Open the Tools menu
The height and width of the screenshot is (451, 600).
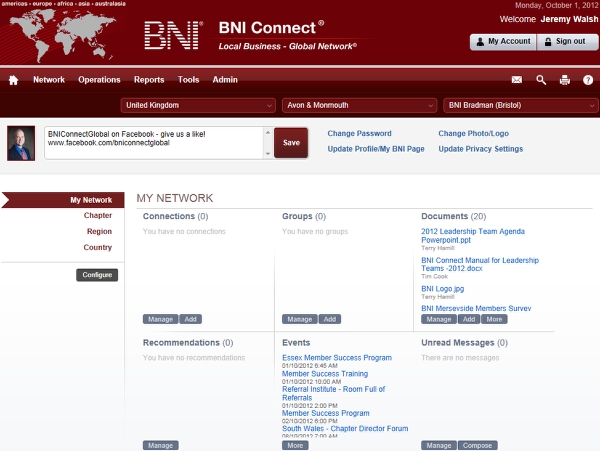point(188,80)
